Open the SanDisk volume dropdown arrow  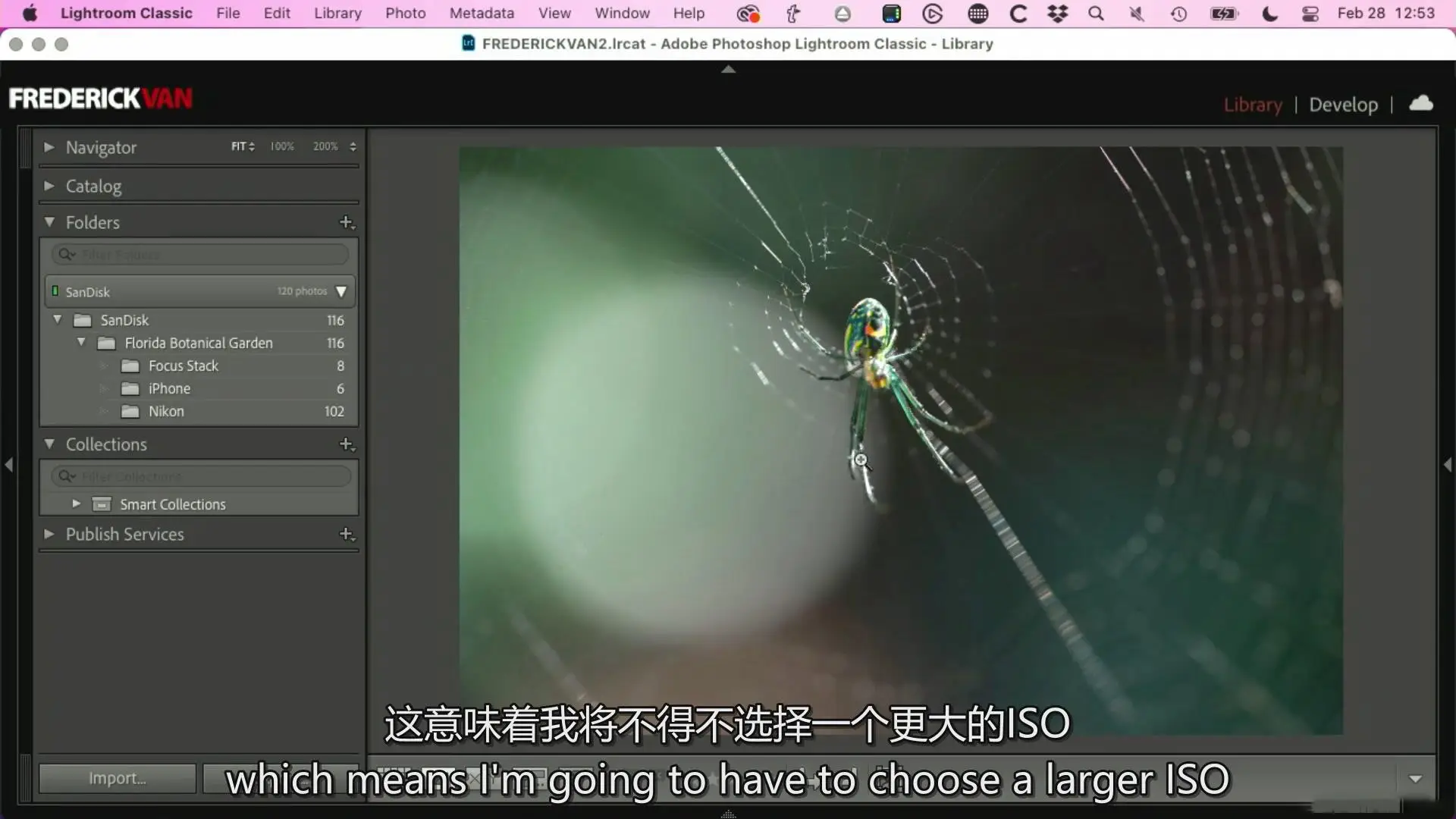click(341, 292)
